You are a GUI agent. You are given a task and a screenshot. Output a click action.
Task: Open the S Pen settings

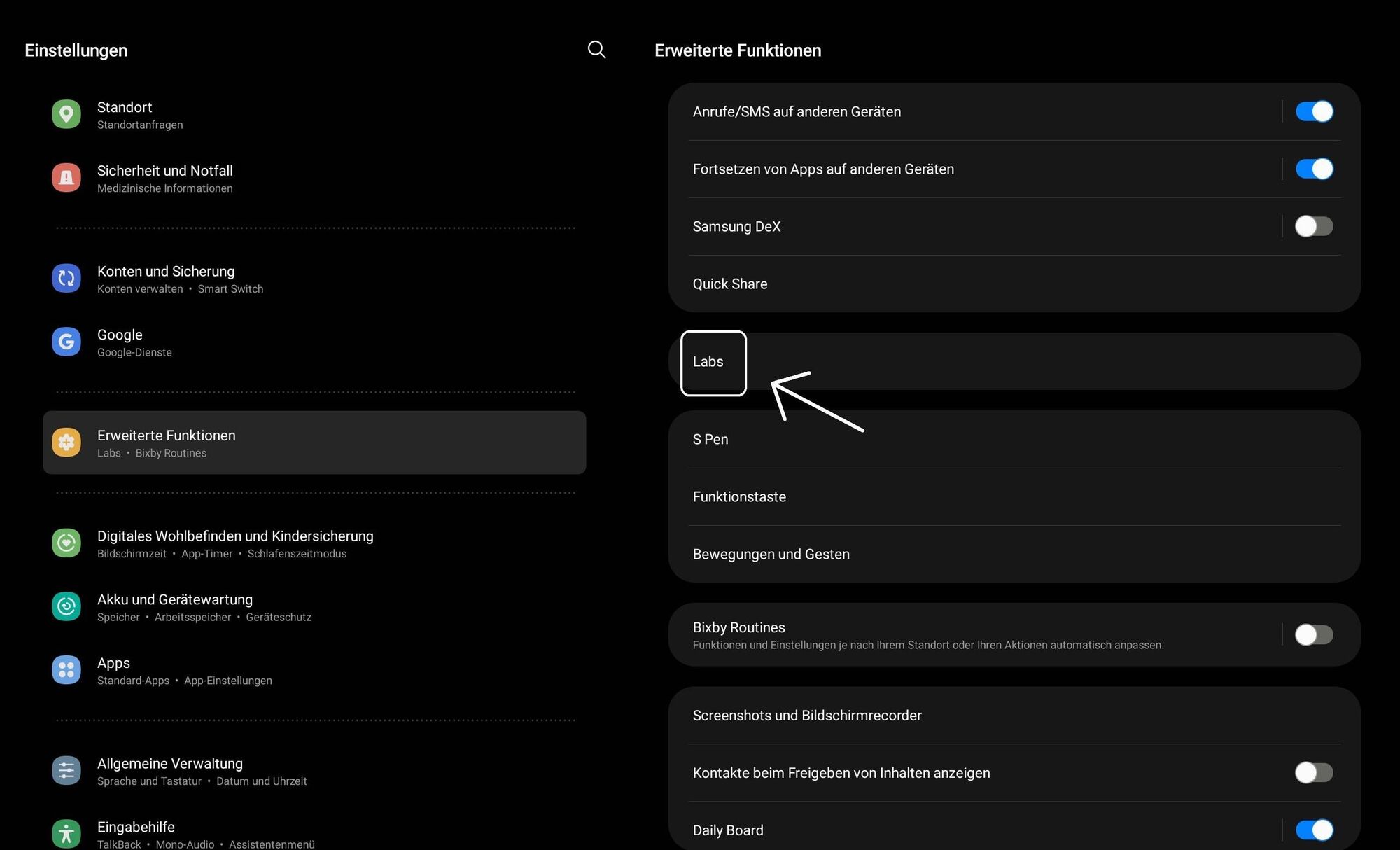coord(1014,439)
